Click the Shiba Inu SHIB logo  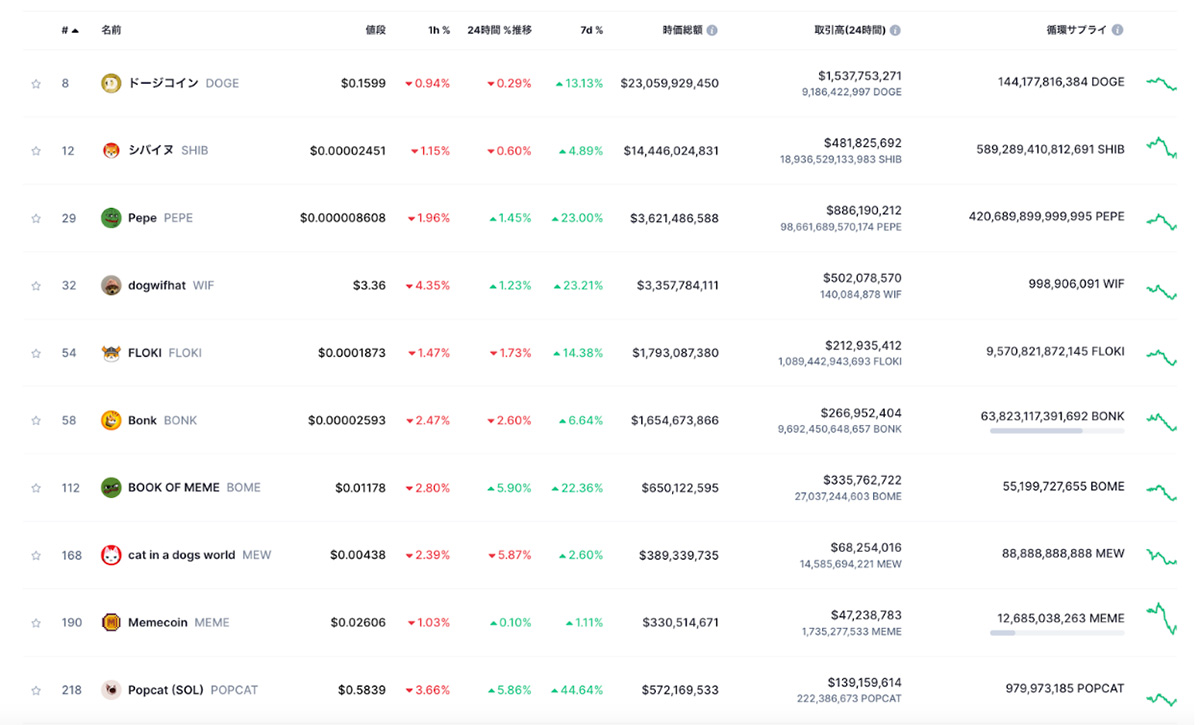coord(111,150)
